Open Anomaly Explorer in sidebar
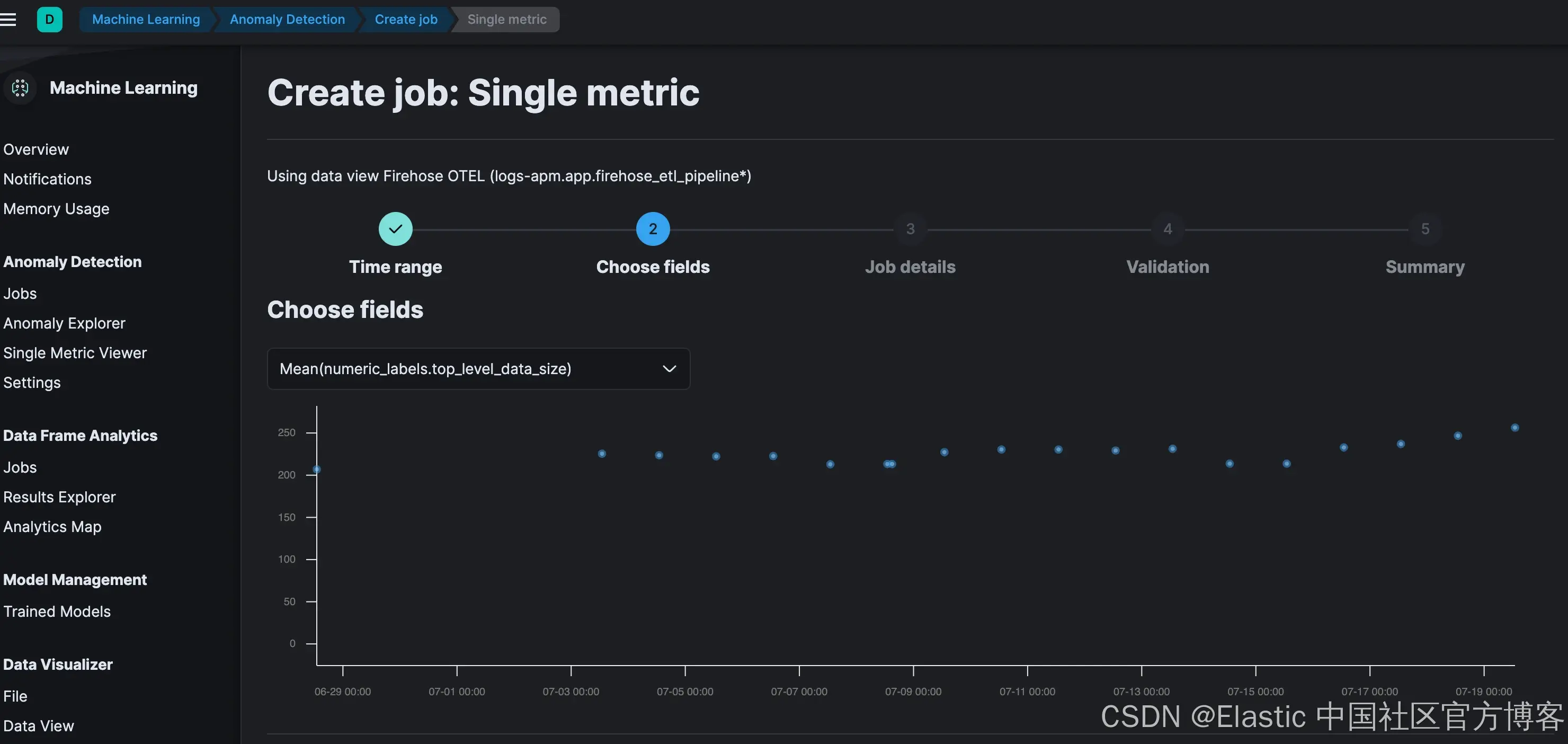 point(64,323)
